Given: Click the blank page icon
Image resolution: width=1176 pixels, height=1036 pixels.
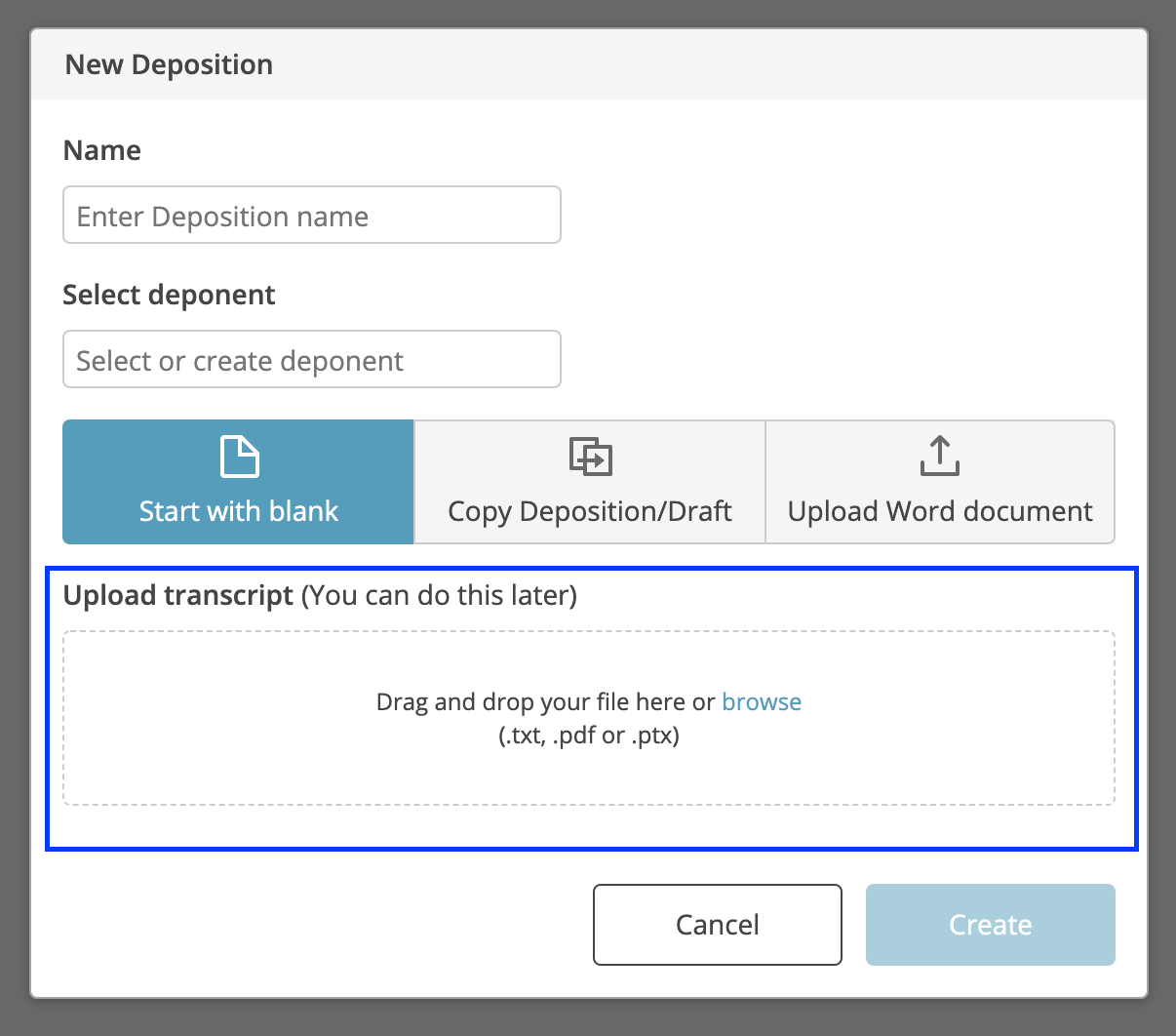Looking at the screenshot, I should [x=239, y=457].
